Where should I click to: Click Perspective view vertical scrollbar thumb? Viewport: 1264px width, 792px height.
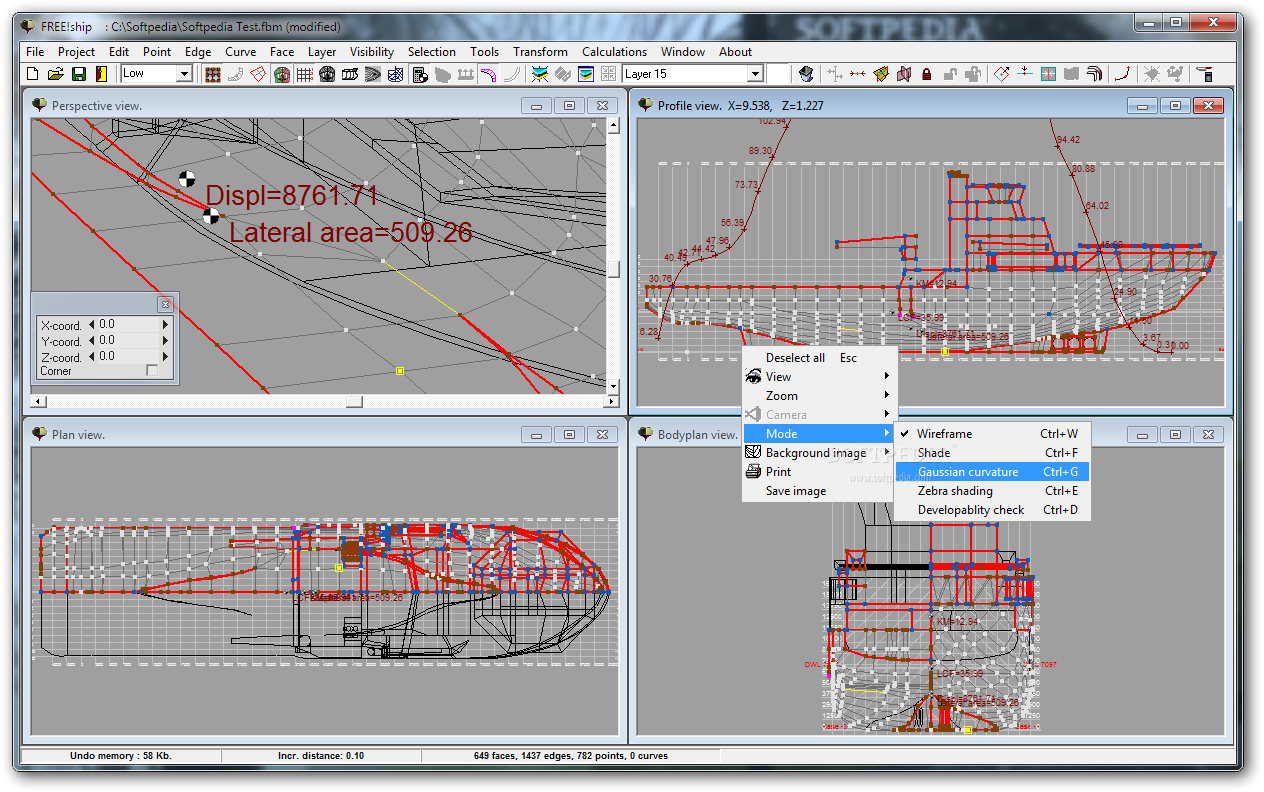(613, 270)
